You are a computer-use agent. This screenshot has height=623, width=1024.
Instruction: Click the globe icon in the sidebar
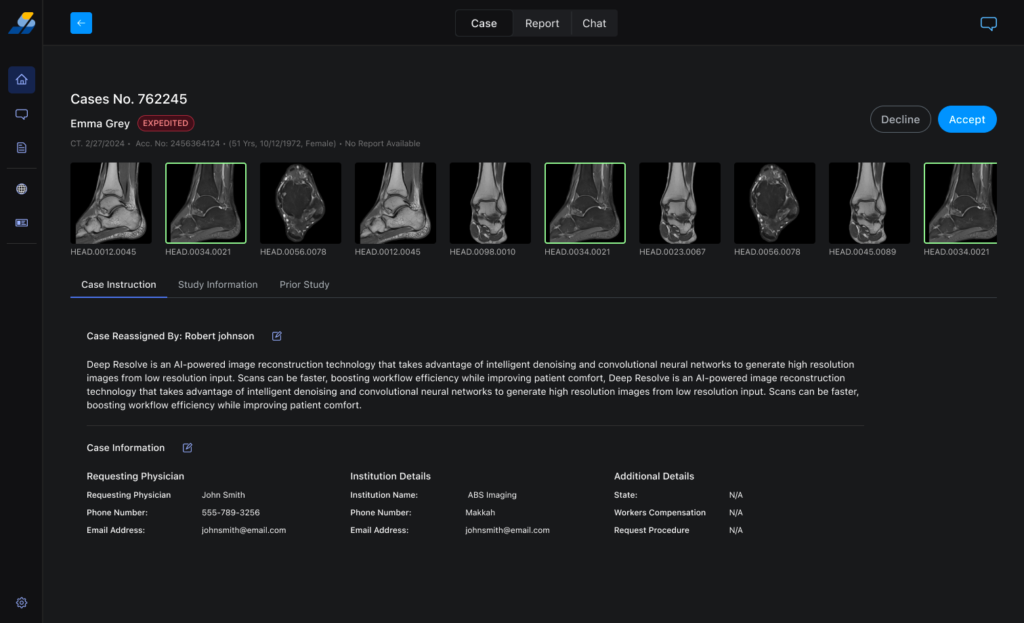21,189
